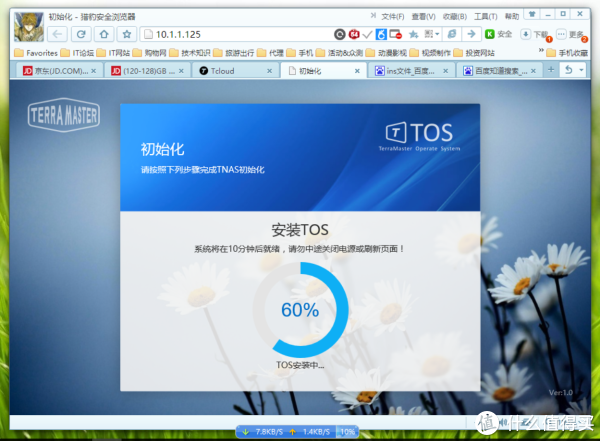
Task: Open the browser home page icon
Action: coord(104,34)
